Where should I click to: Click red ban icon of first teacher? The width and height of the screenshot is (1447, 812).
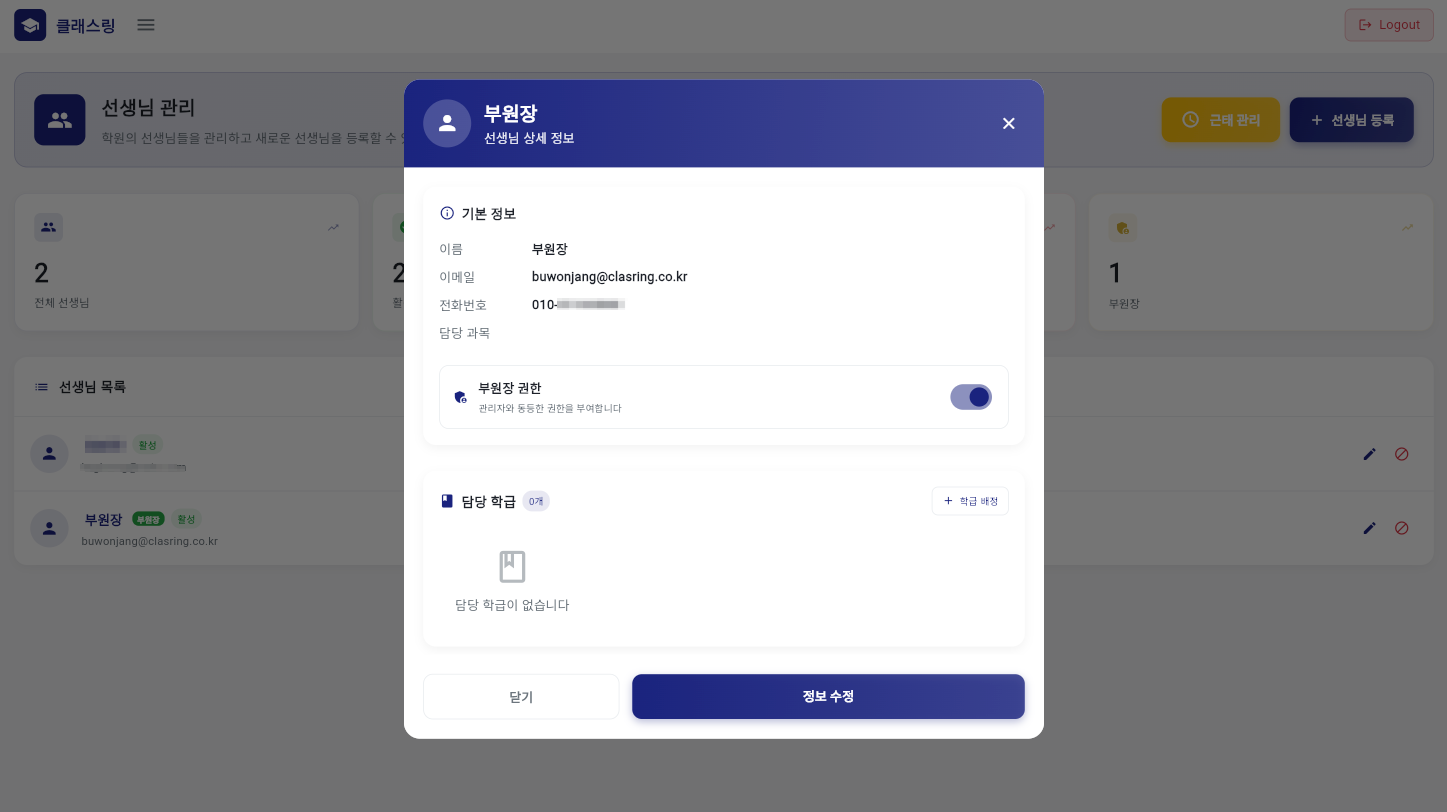tap(1401, 454)
